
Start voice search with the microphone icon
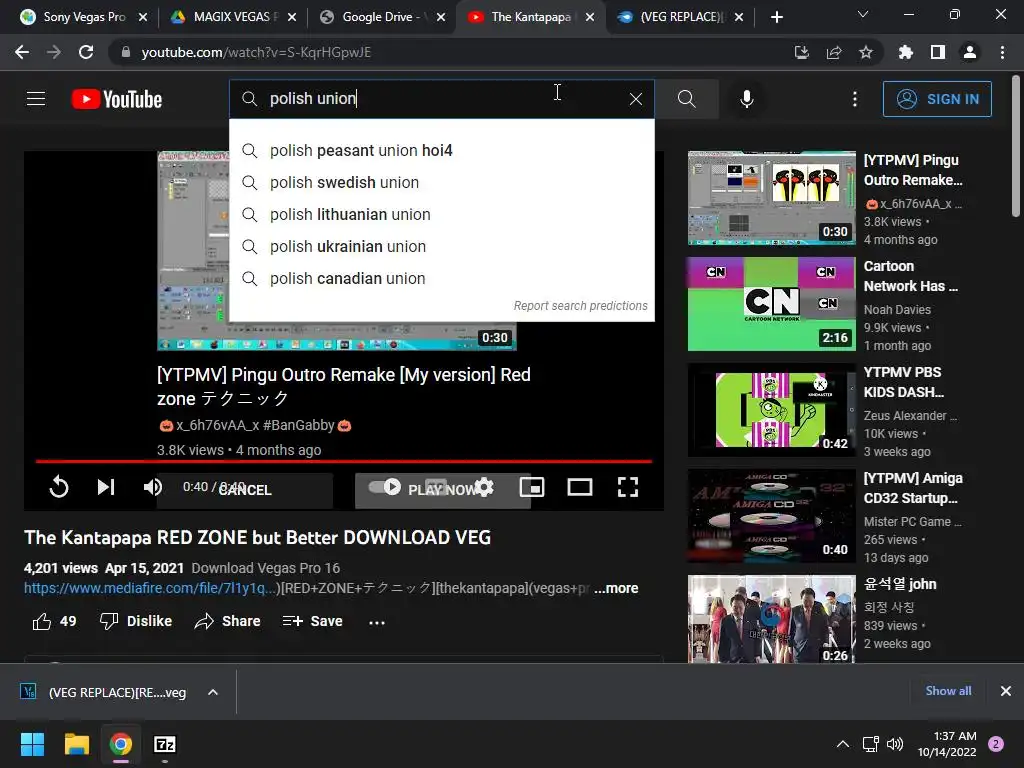click(x=746, y=99)
